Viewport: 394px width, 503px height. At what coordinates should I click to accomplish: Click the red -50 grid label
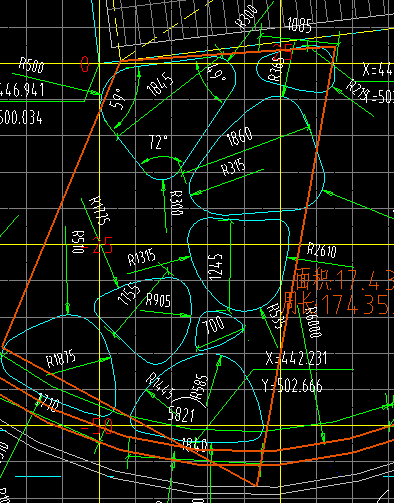[x=97, y=426]
